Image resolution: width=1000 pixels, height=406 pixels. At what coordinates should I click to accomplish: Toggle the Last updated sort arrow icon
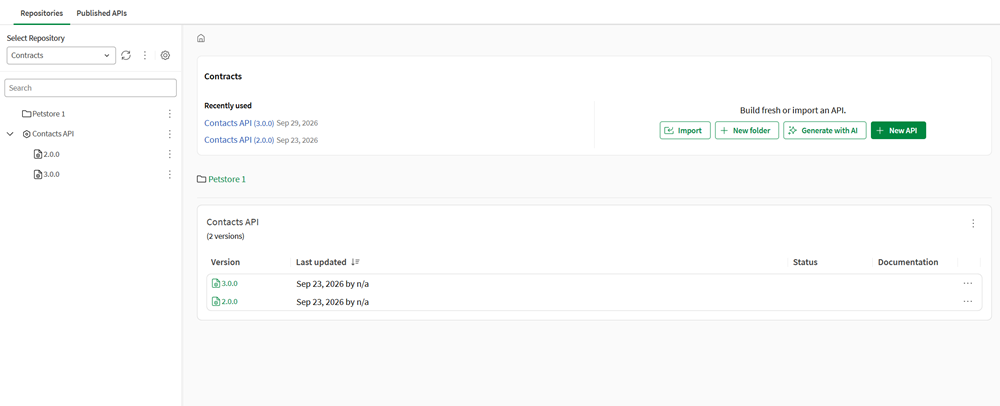[355, 262]
